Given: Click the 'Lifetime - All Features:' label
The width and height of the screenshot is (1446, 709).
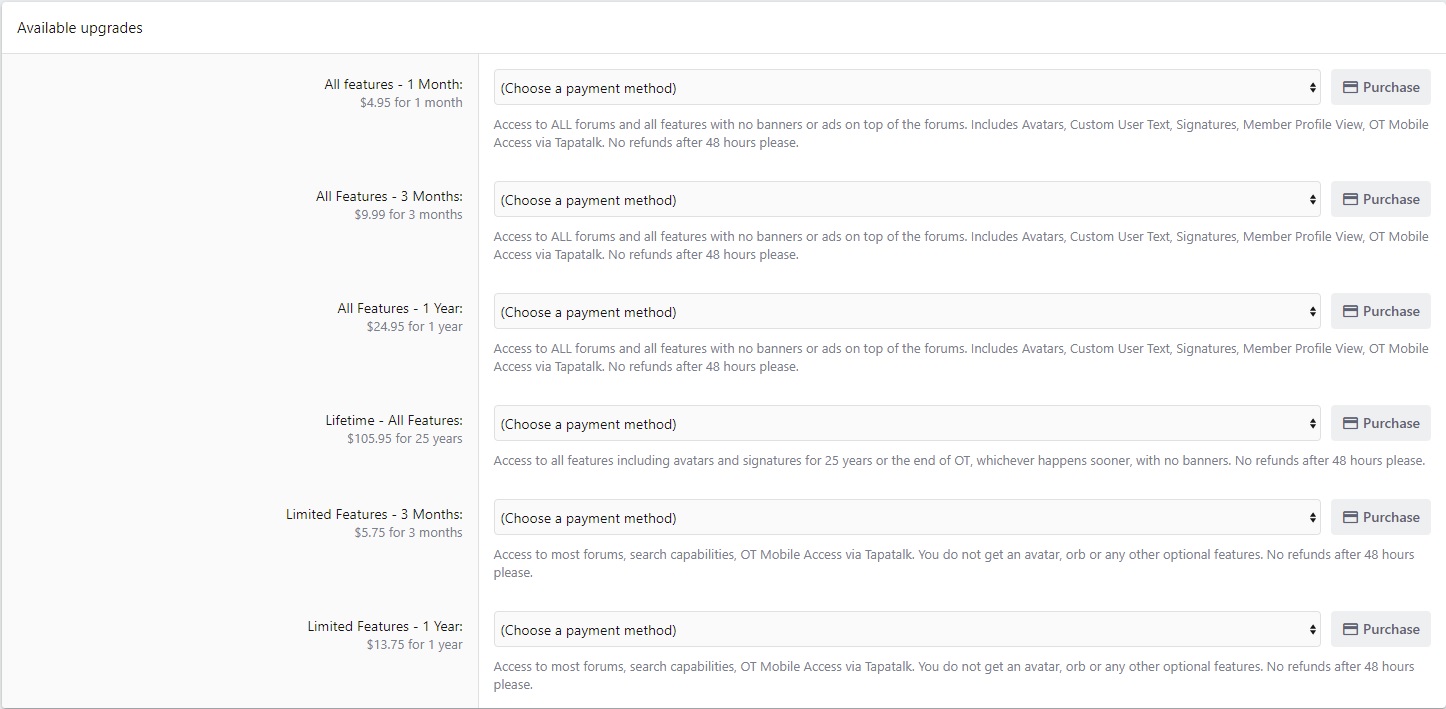Looking at the screenshot, I should pyautogui.click(x=394, y=421).
